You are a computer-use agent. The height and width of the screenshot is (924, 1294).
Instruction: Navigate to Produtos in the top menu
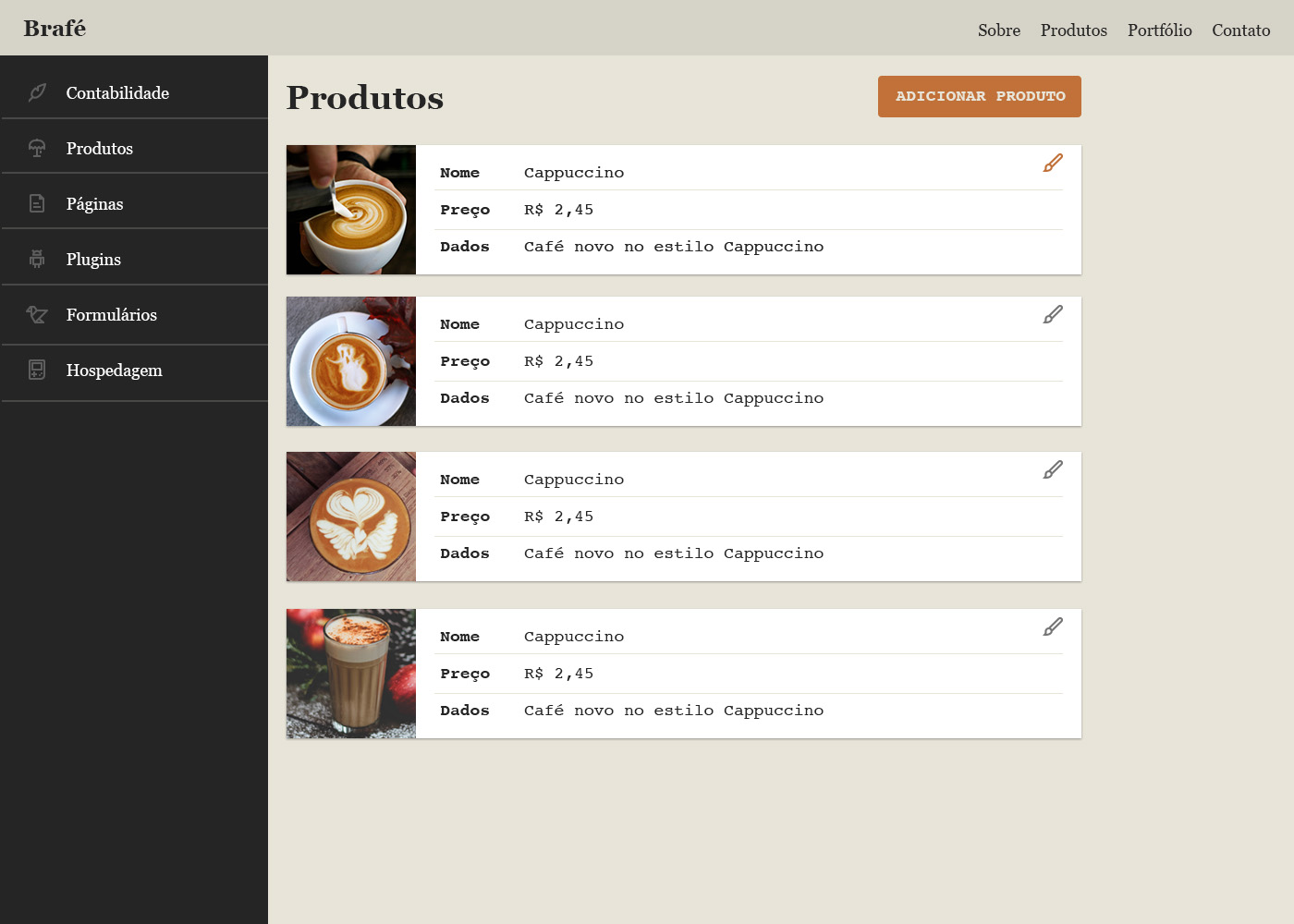click(x=1073, y=30)
